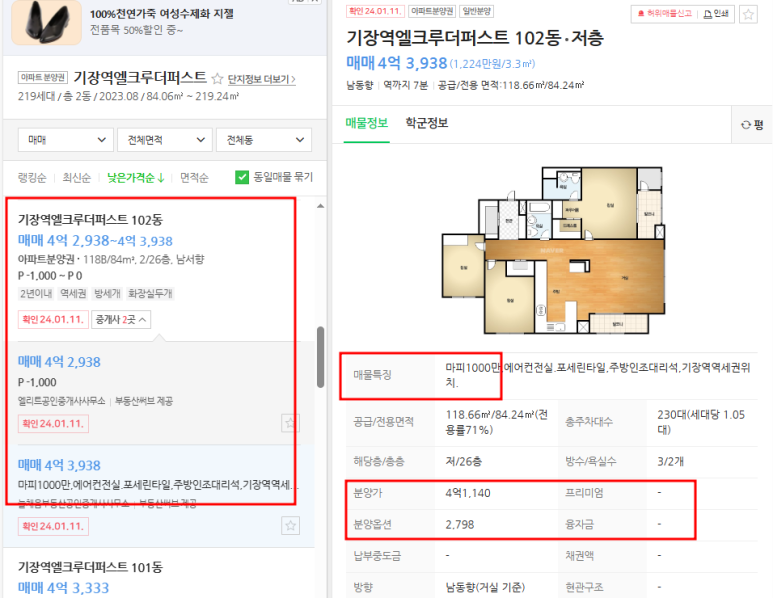Open the 전체동 building dropdown
Image resolution: width=773 pixels, height=598 pixels.
coord(264,140)
